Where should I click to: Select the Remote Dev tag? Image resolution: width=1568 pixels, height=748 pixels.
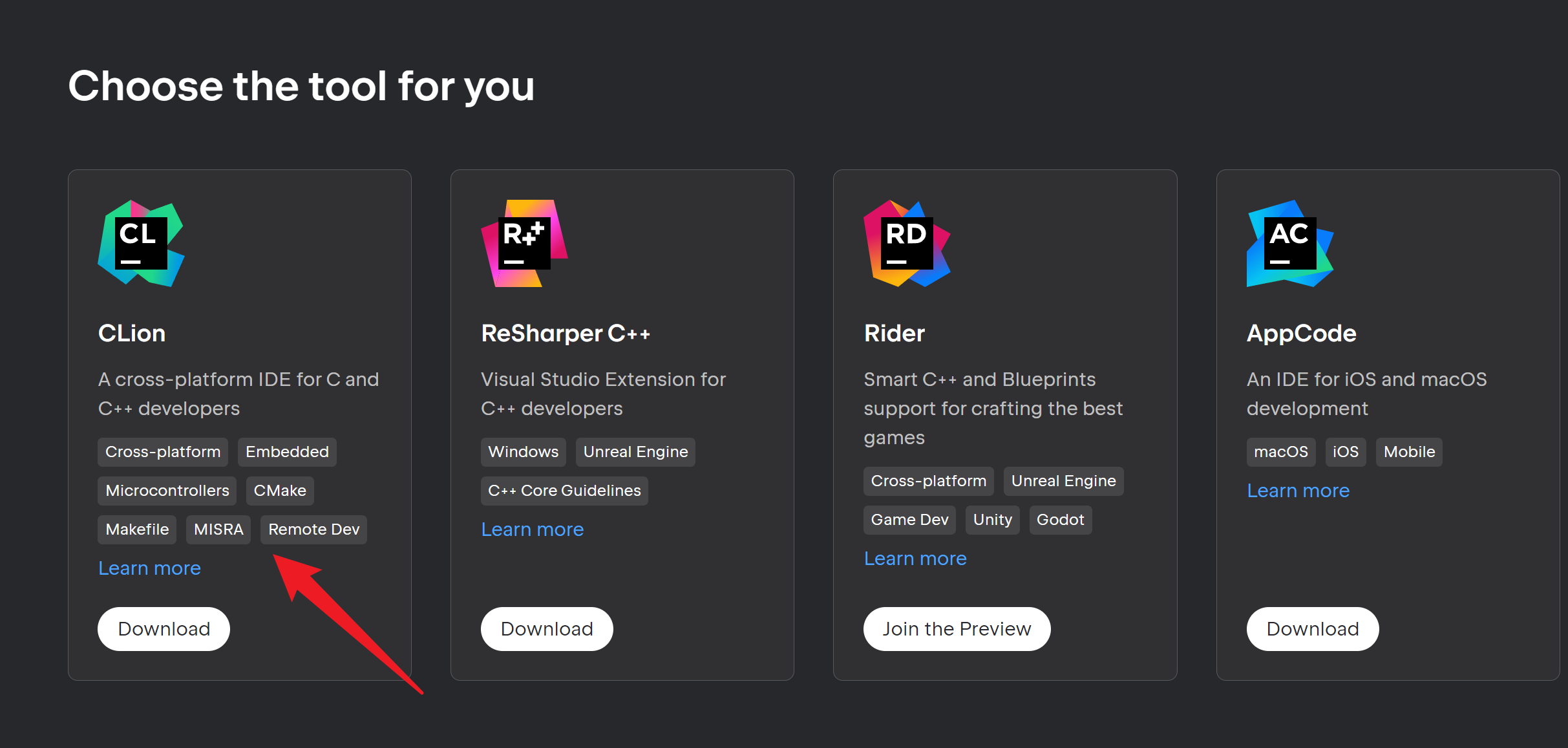pos(313,529)
